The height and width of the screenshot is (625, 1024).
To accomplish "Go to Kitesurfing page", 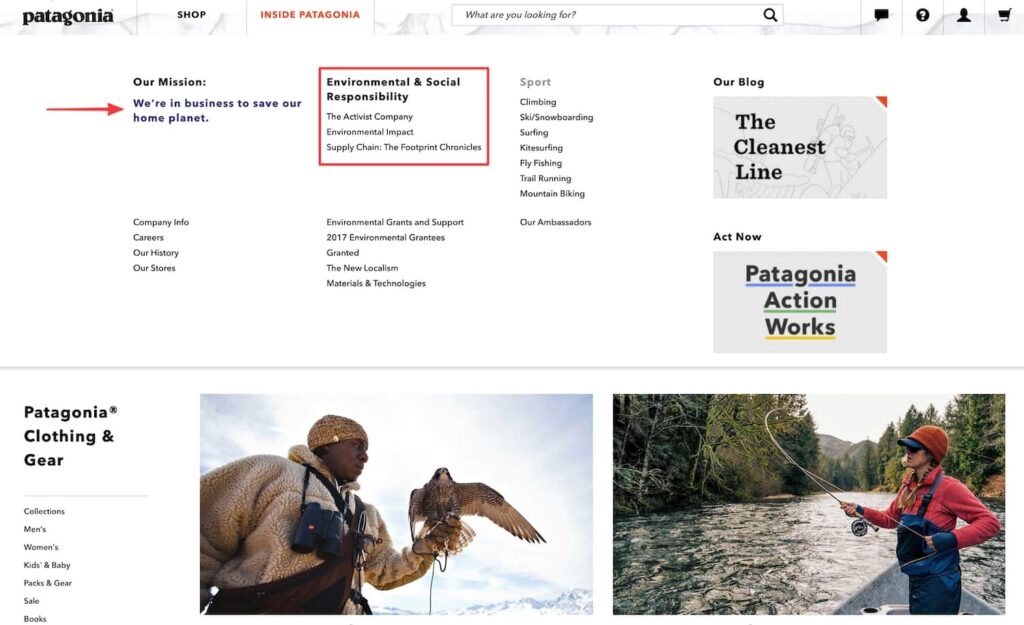I will click(x=541, y=148).
